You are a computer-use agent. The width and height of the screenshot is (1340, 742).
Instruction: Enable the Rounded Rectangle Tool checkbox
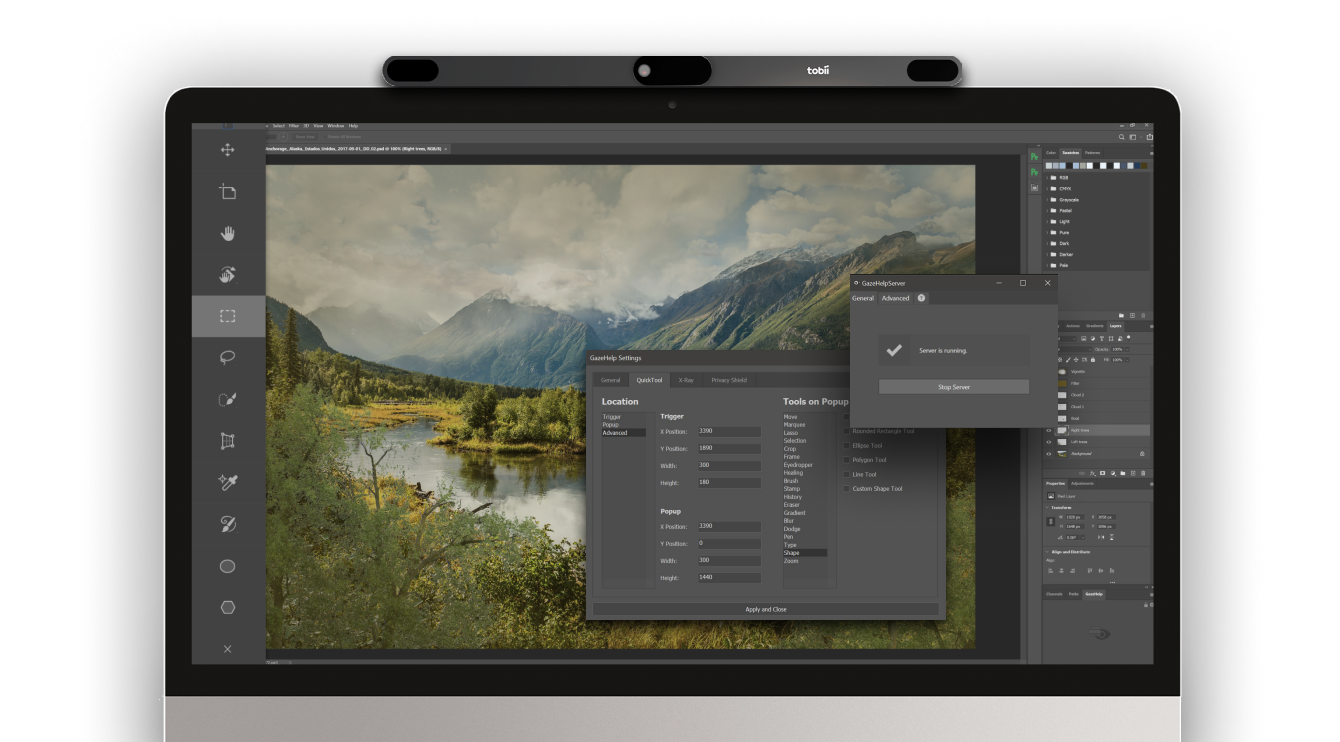pyautogui.click(x=846, y=431)
